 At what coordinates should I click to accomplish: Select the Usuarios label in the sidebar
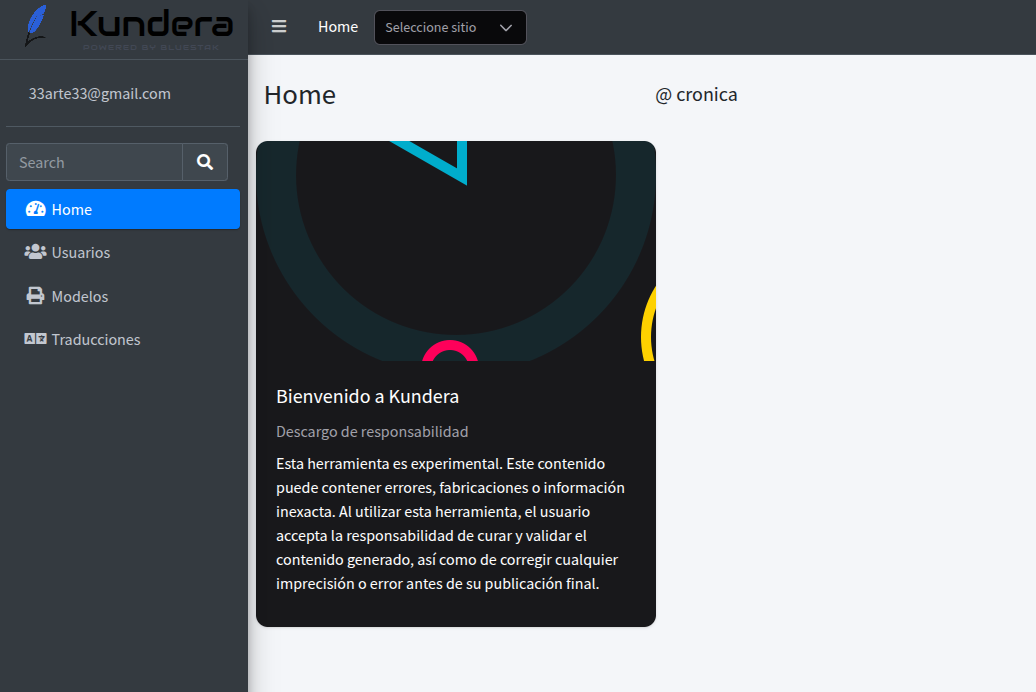click(x=81, y=253)
